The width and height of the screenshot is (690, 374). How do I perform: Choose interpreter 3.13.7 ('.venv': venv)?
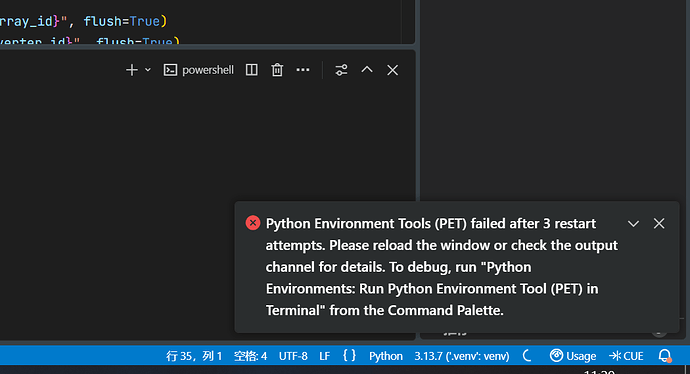click(462, 356)
